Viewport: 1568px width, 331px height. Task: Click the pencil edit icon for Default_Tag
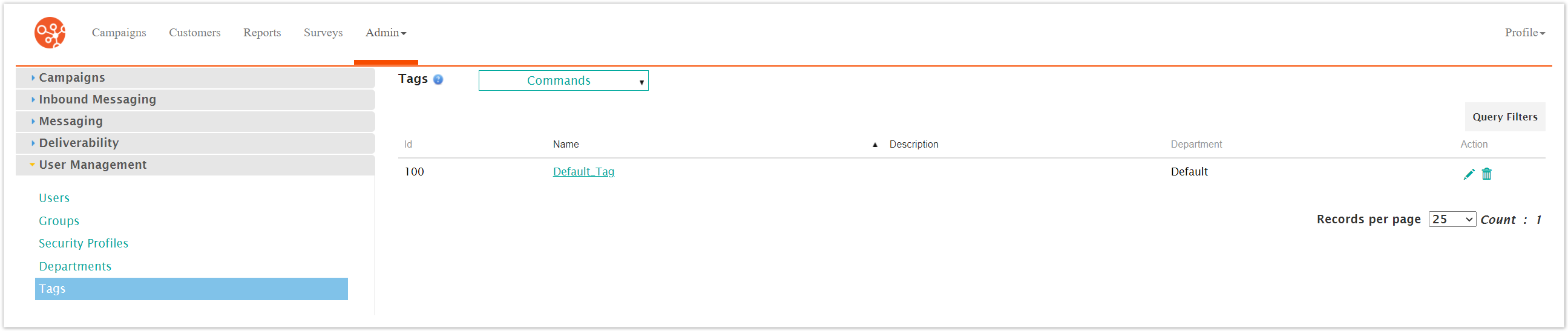click(x=1468, y=175)
